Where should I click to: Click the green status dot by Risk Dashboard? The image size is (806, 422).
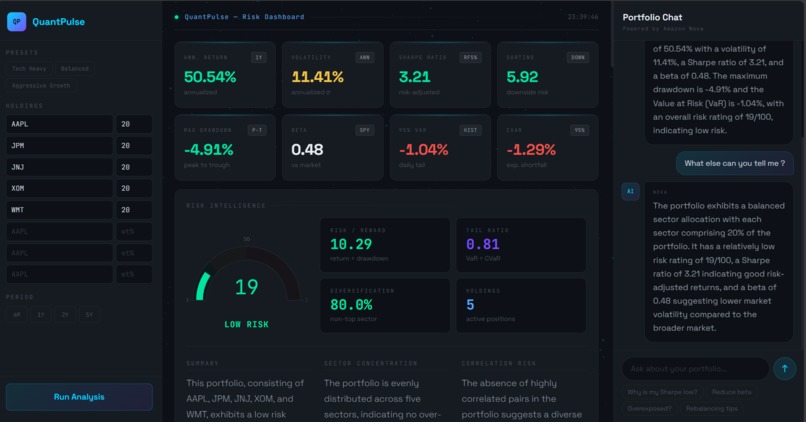point(177,17)
